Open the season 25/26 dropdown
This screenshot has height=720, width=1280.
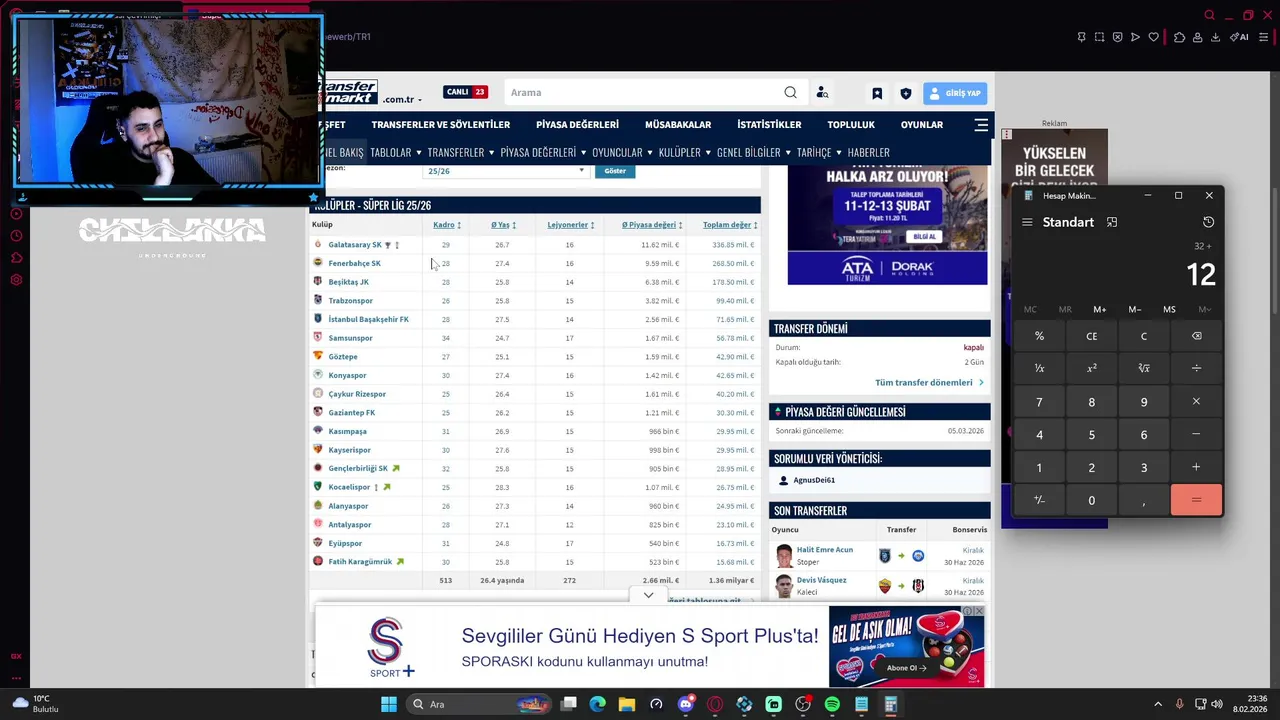click(505, 171)
